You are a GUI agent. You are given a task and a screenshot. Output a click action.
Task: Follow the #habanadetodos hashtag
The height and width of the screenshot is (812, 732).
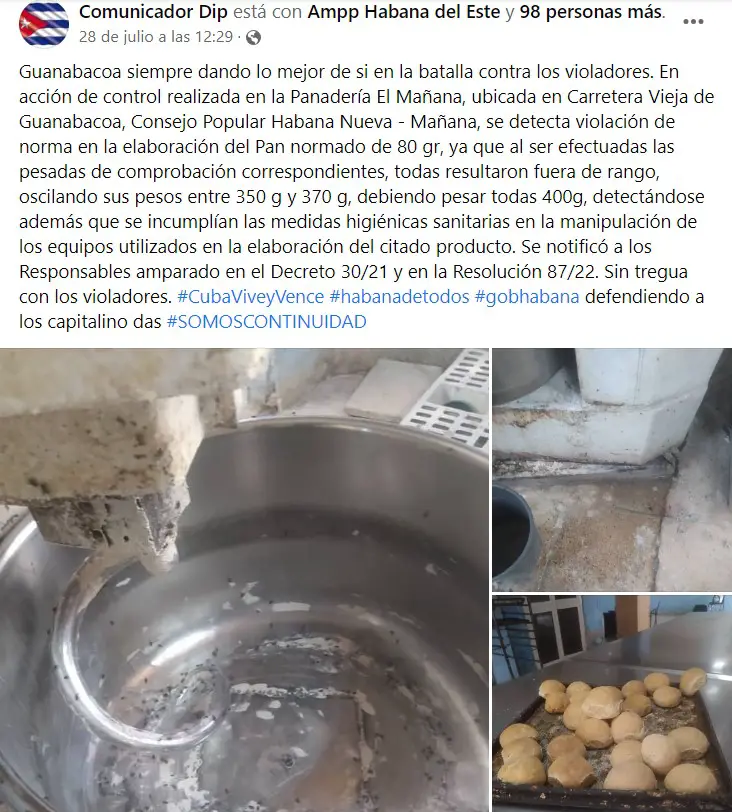pos(399,297)
